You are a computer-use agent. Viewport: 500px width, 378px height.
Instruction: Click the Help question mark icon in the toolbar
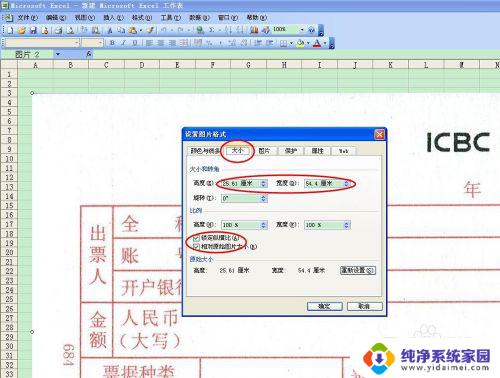click(311, 30)
